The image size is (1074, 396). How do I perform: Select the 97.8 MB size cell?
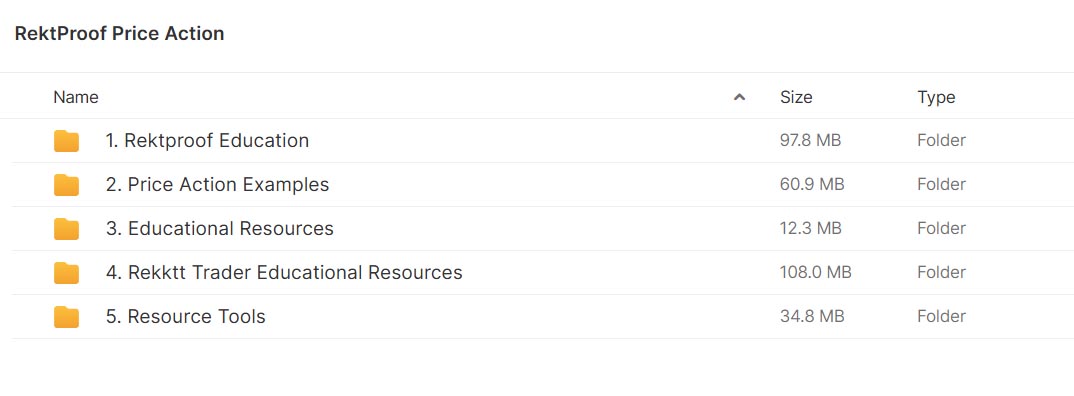[810, 140]
